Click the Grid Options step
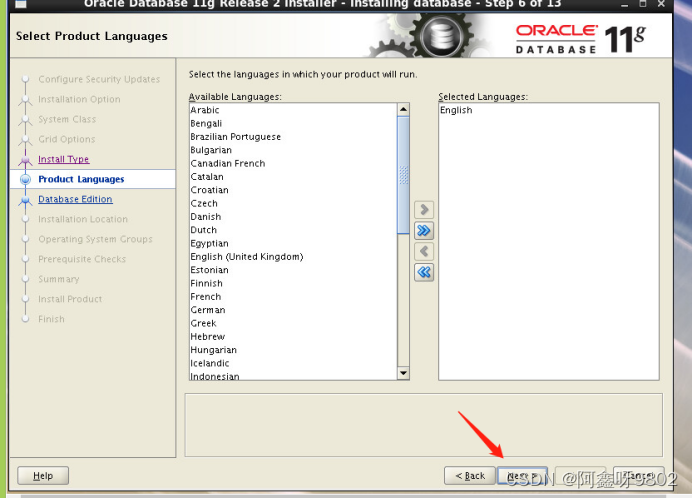The image size is (693, 498). tap(67, 139)
